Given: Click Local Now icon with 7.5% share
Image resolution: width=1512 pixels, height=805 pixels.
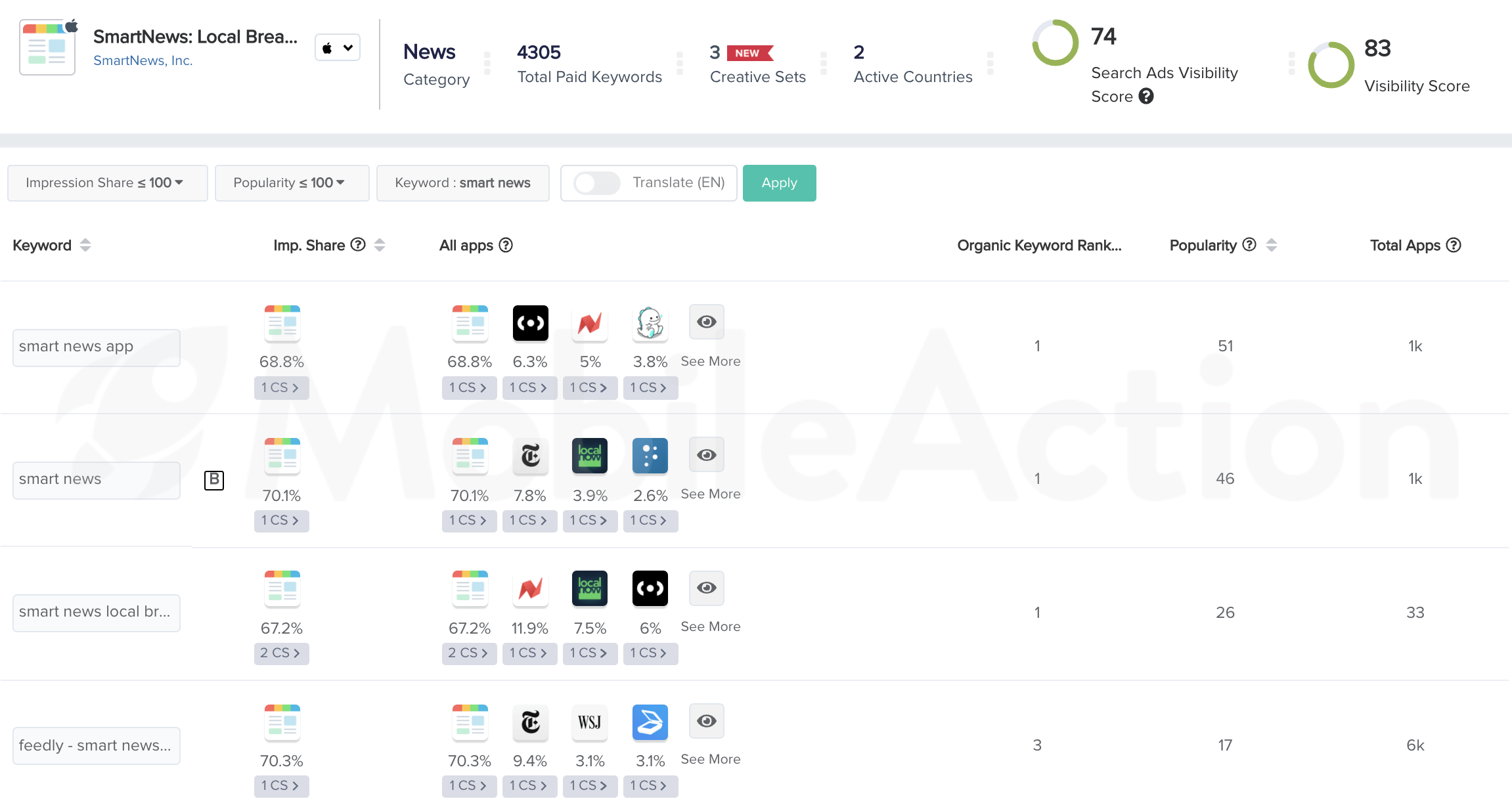Looking at the screenshot, I should (590, 588).
